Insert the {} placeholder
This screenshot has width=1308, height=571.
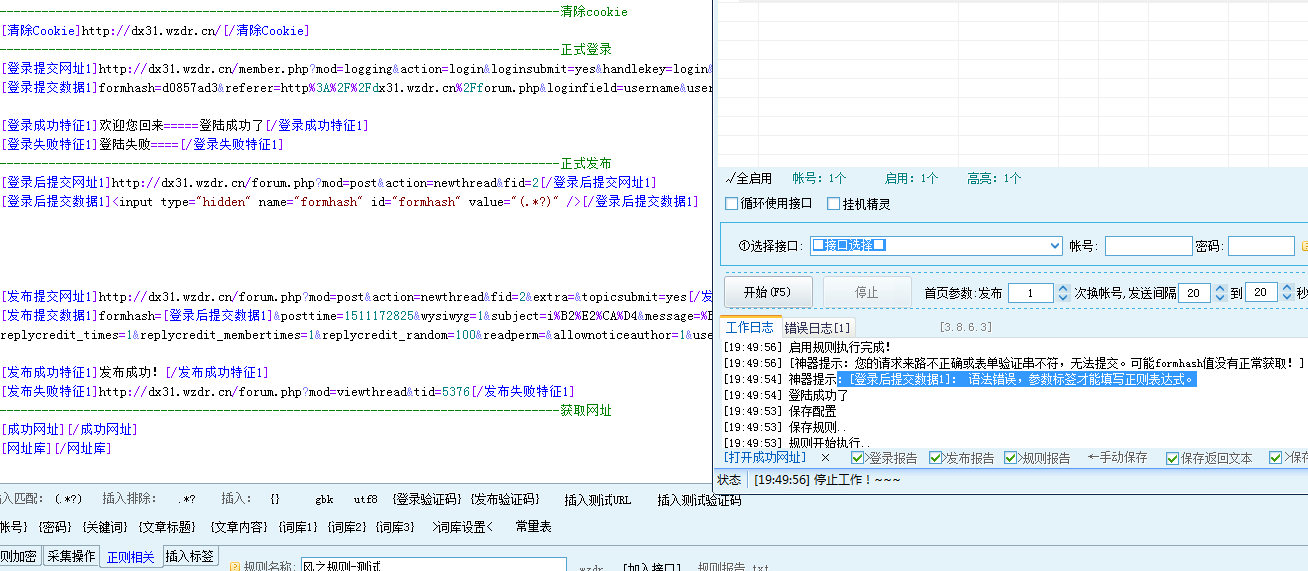click(x=275, y=500)
